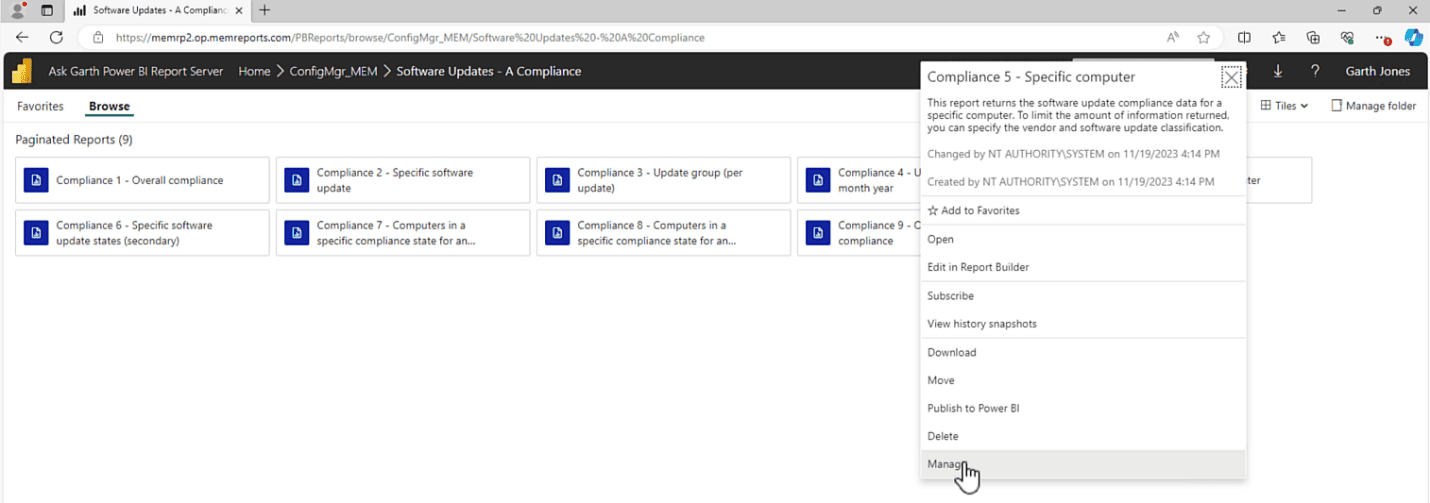Click the Power BI logo icon
The height and width of the screenshot is (503, 1430).
tap(22, 71)
